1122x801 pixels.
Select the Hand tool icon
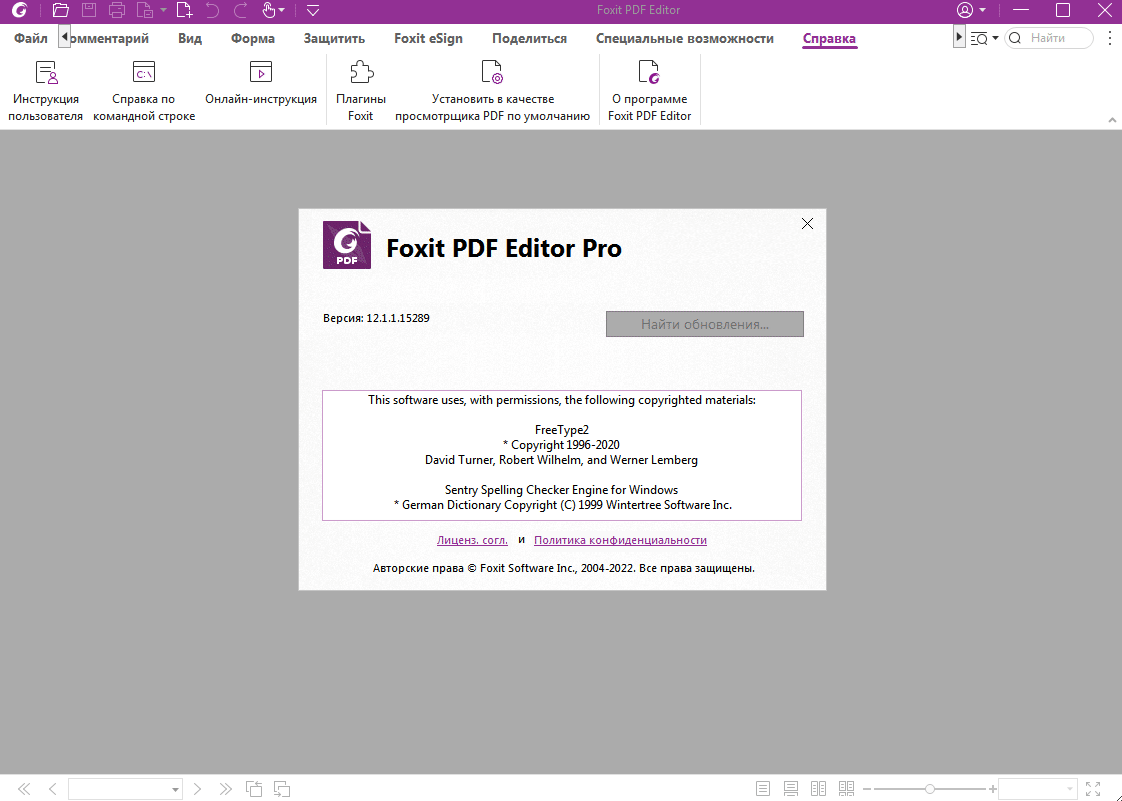(x=268, y=10)
